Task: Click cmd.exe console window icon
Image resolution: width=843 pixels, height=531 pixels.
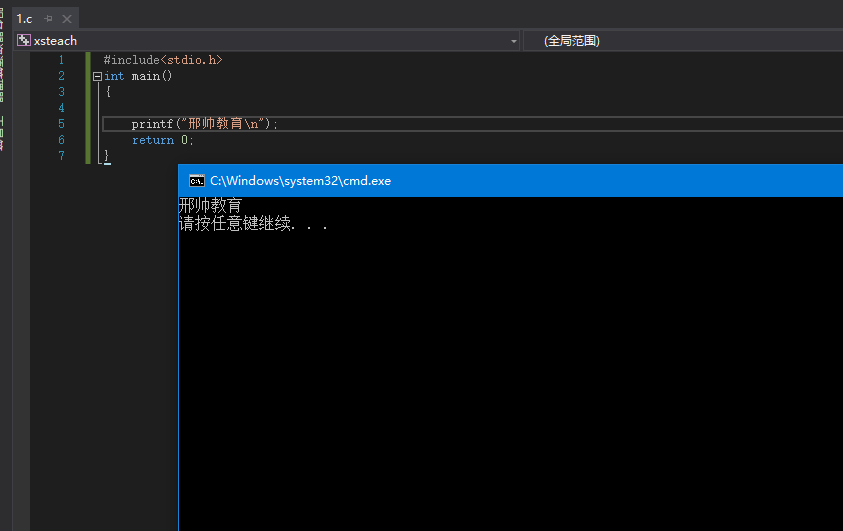Action: click(197, 181)
